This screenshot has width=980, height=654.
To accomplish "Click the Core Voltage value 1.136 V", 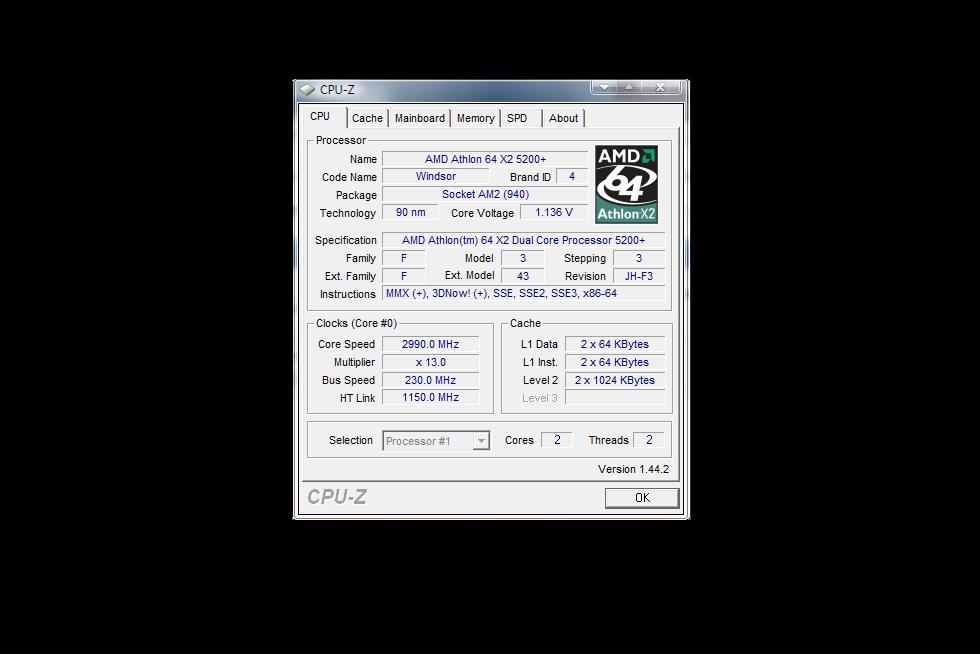I will [x=554, y=213].
